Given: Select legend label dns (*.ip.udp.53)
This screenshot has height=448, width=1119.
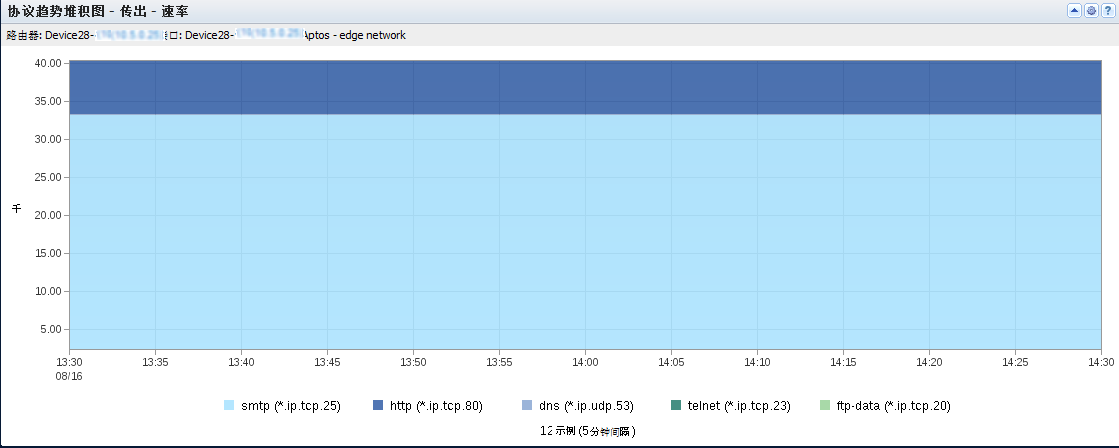Looking at the screenshot, I should click(587, 407).
